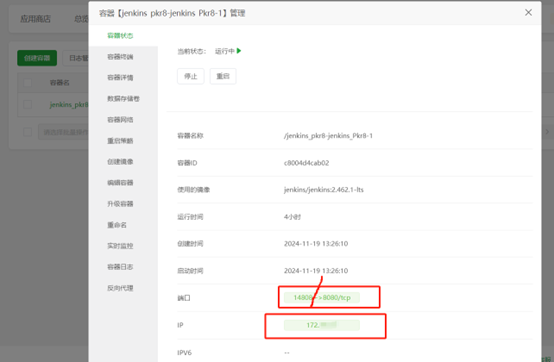554x362 pixels.
Task: Click the 启动时间 timestamp value
Action: tap(316, 271)
